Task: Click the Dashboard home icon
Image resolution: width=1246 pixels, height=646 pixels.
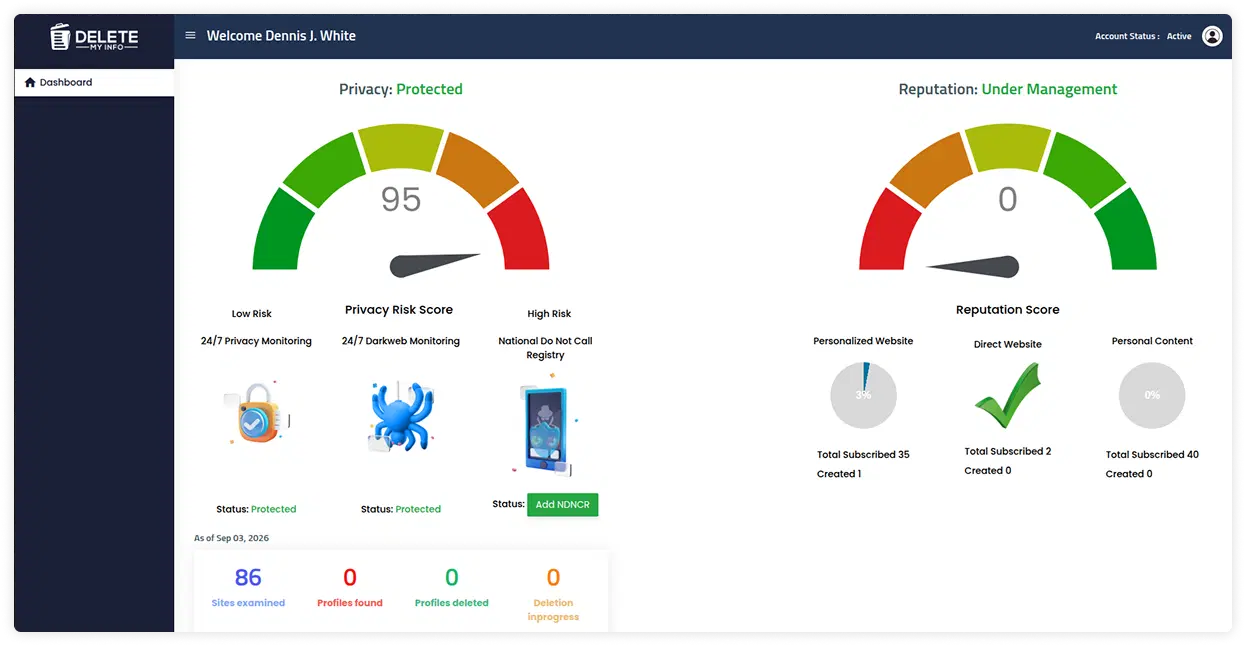Action: coord(30,82)
